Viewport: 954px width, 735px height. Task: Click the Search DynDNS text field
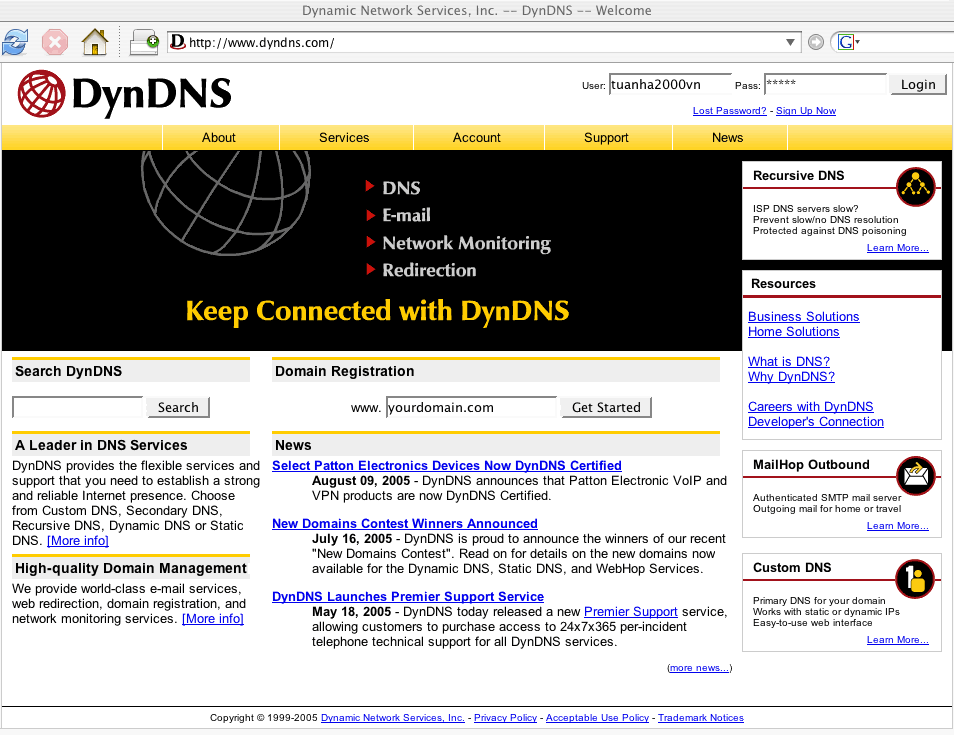[x=78, y=407]
